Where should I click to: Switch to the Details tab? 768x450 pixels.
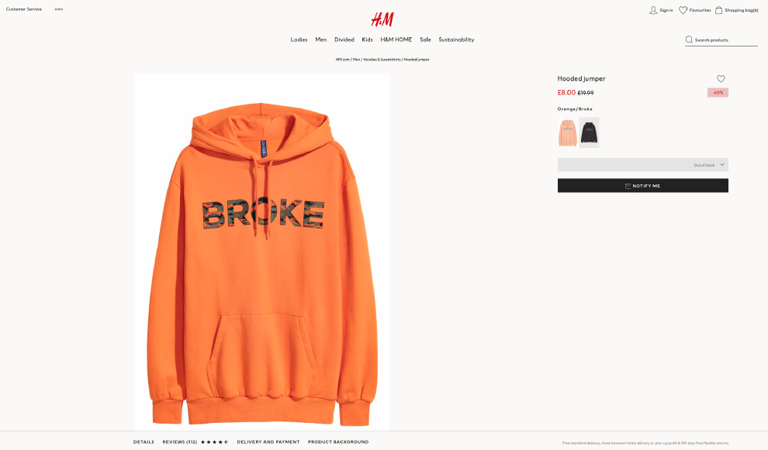coord(144,442)
